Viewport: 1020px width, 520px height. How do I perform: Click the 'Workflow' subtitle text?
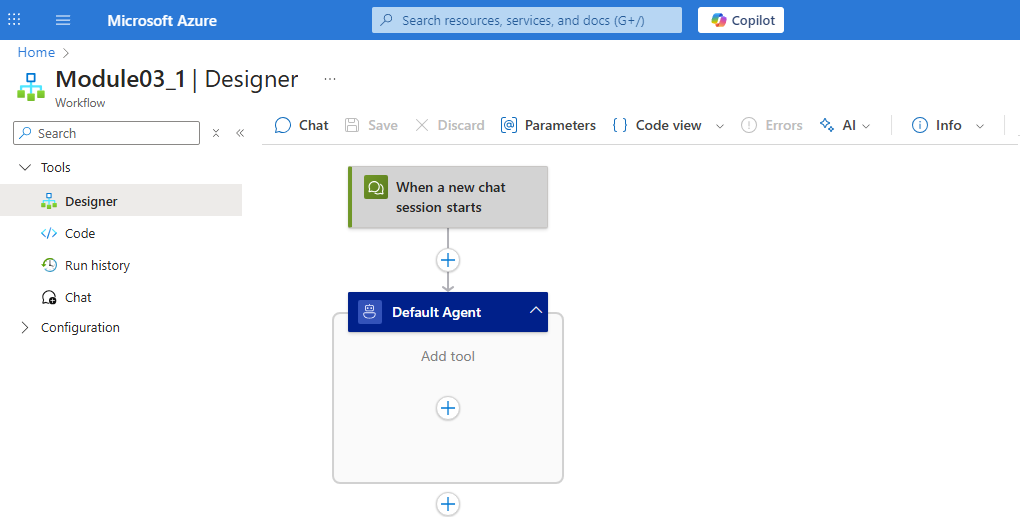(80, 103)
